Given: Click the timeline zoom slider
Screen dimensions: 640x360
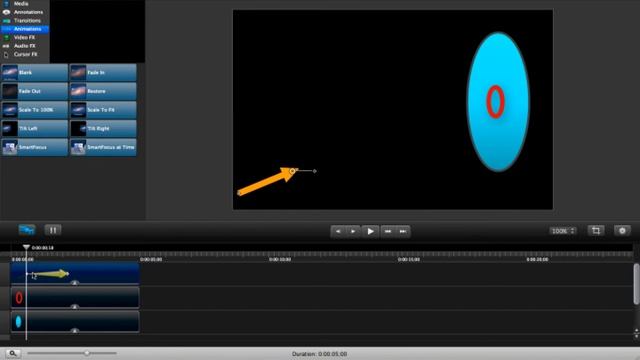Looking at the screenshot, I should point(72,353).
